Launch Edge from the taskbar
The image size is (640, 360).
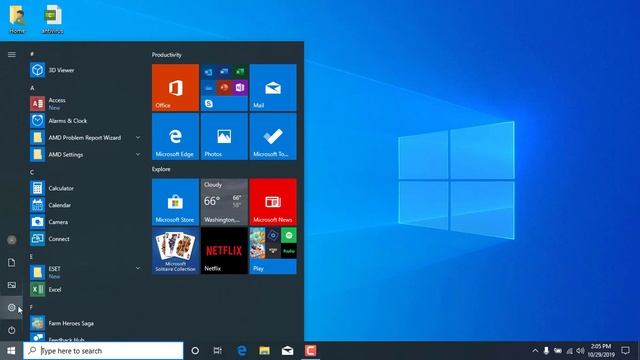[x=242, y=351]
